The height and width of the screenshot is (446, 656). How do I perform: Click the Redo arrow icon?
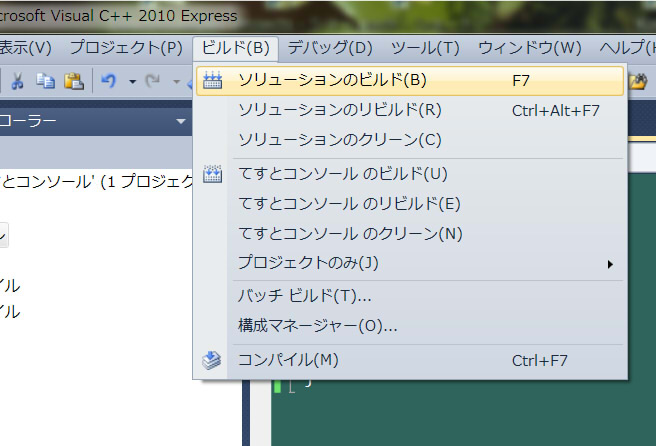(153, 80)
